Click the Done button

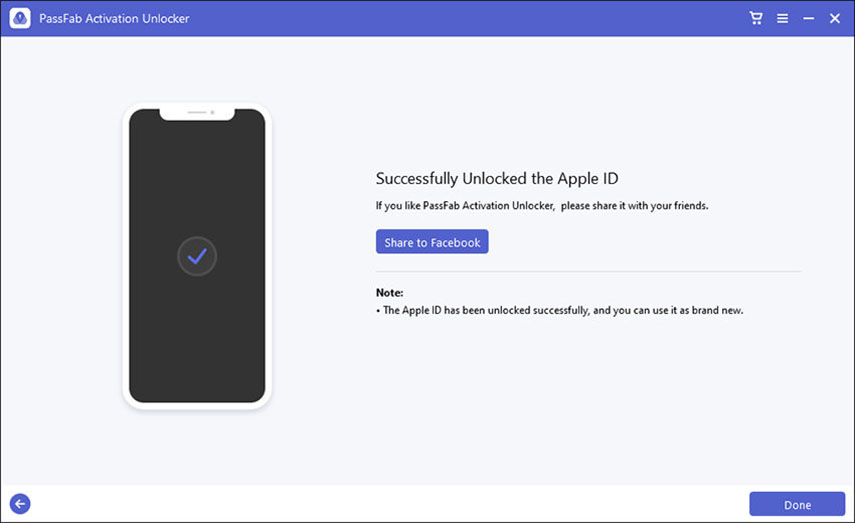click(797, 505)
